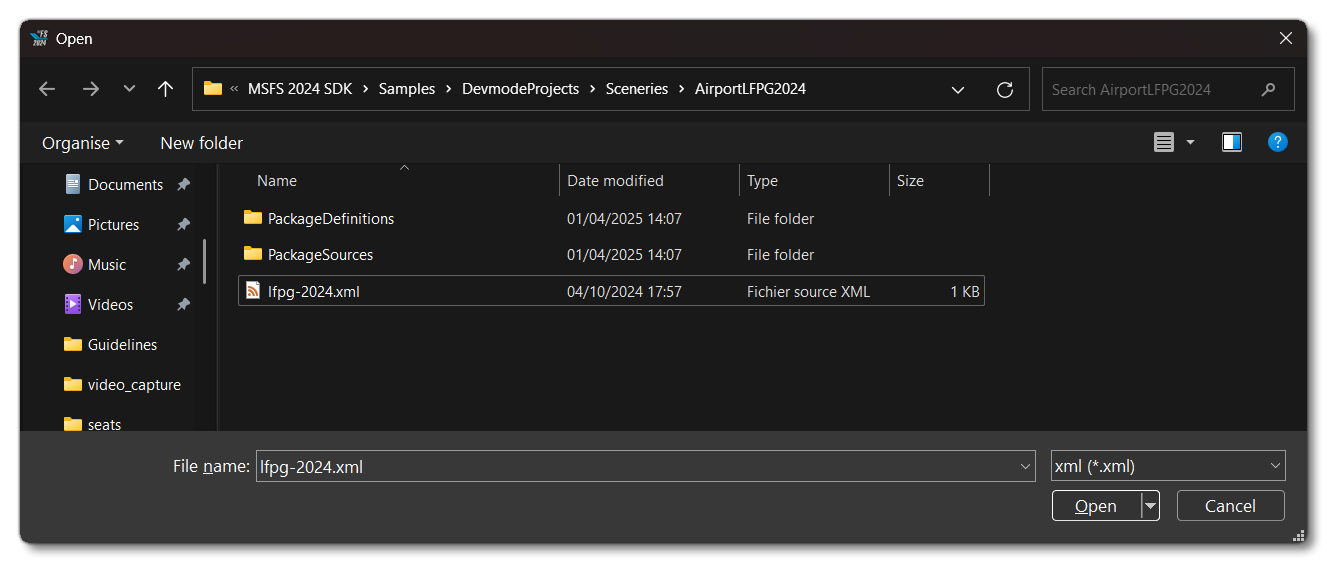1327x563 pixels.
Task: Unpin Documents using pin icon
Action: coord(183,184)
